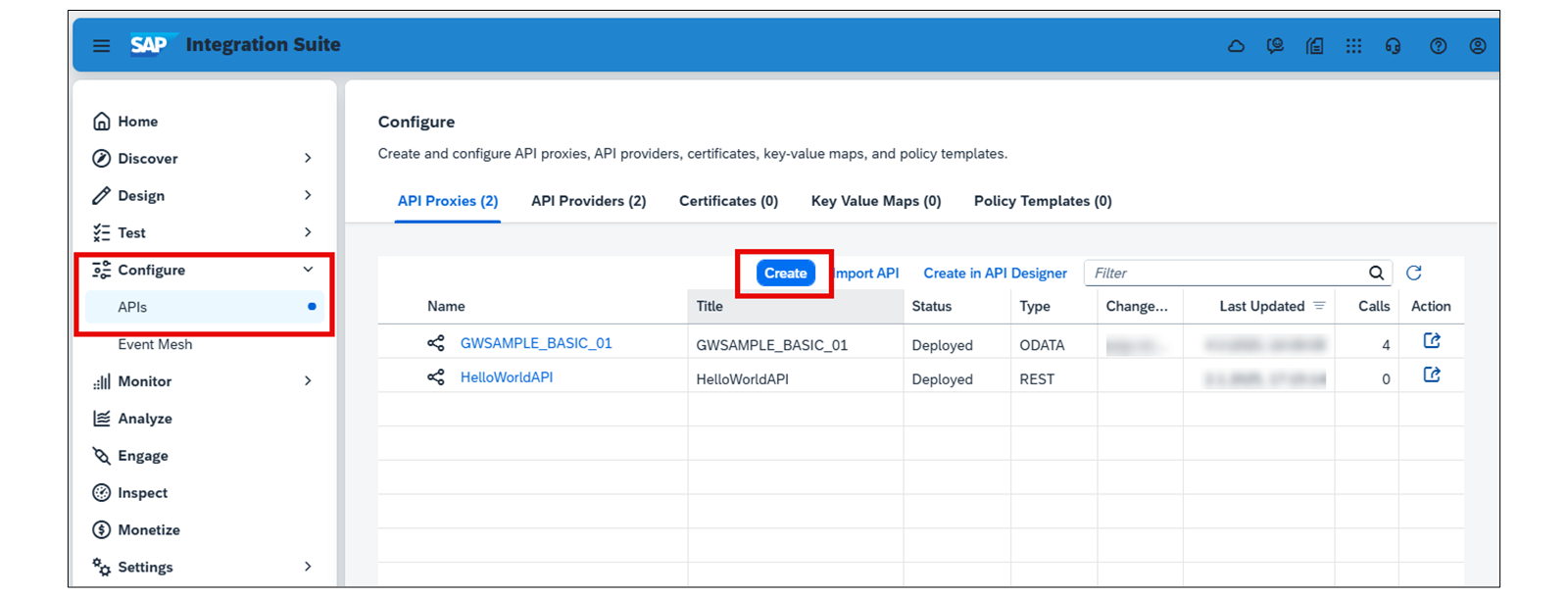Image resolution: width=1568 pixels, height=598 pixels.
Task: Click Deployed status of HelloWorldAPI
Action: click(x=942, y=379)
